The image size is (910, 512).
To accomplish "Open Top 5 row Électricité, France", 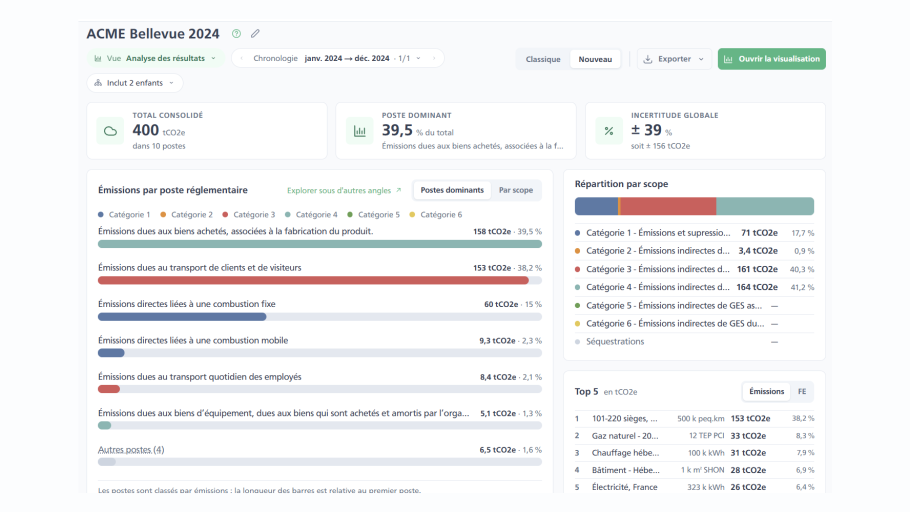I will click(694, 487).
